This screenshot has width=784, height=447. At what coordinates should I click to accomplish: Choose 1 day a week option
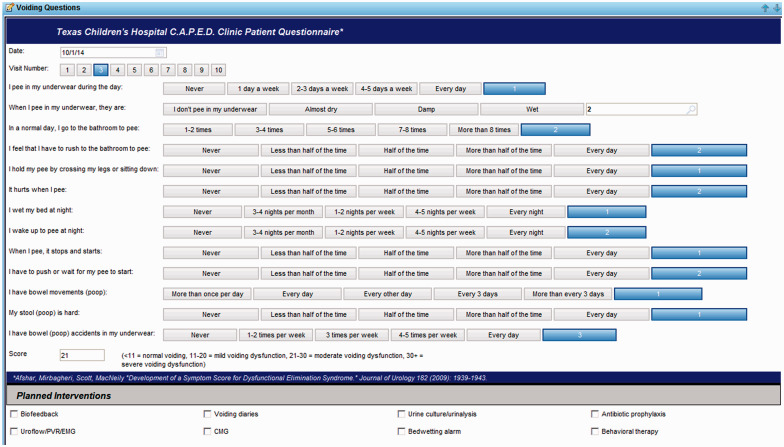tap(258, 88)
